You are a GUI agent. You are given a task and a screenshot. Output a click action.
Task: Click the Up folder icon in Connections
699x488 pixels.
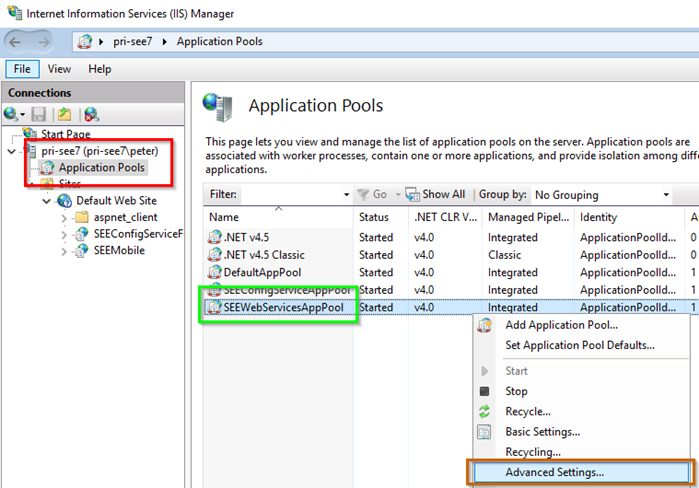click(65, 115)
